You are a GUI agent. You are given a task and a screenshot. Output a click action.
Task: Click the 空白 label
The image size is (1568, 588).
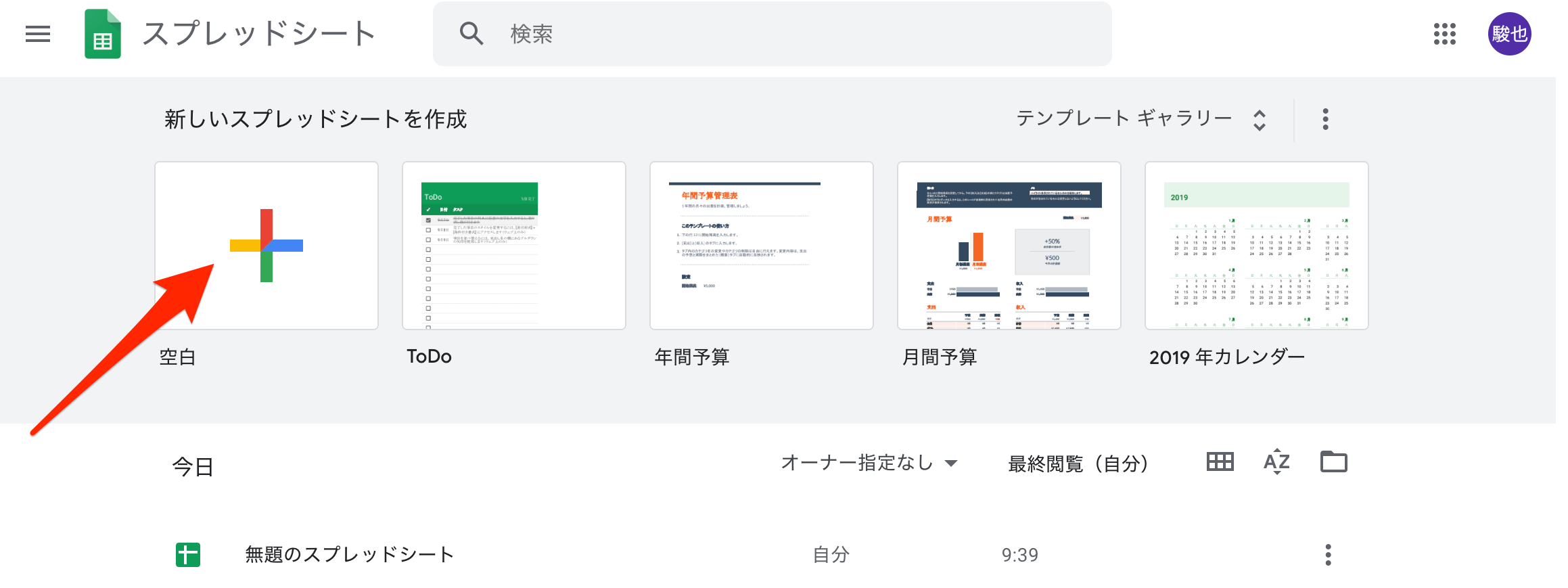click(177, 357)
